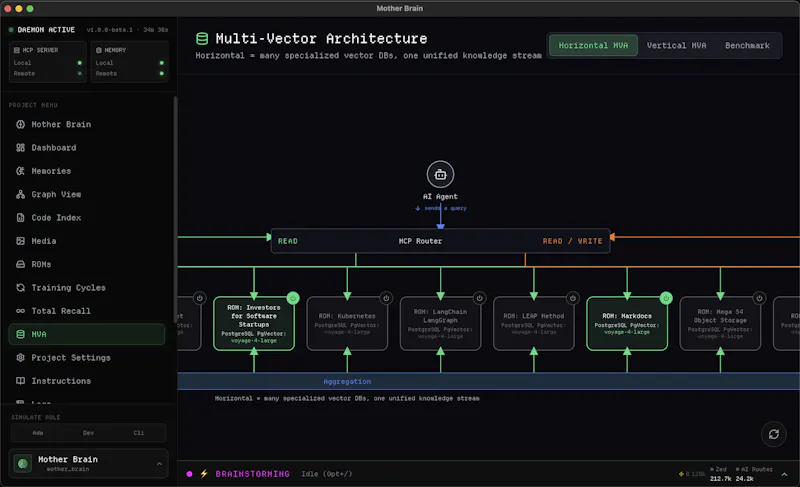Click the BRAINSTORMING mode label
The height and width of the screenshot is (487, 800).
(x=253, y=474)
